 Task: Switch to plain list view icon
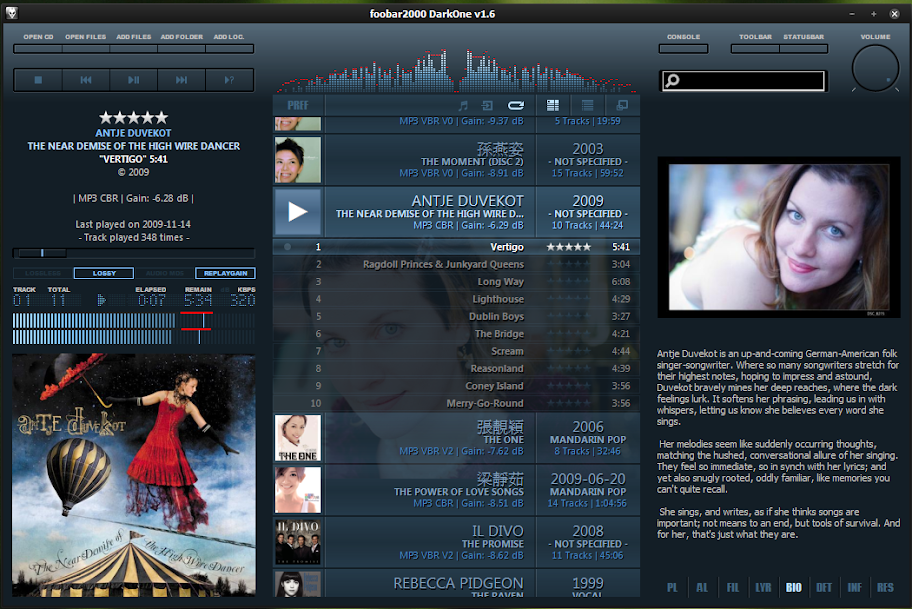point(587,105)
